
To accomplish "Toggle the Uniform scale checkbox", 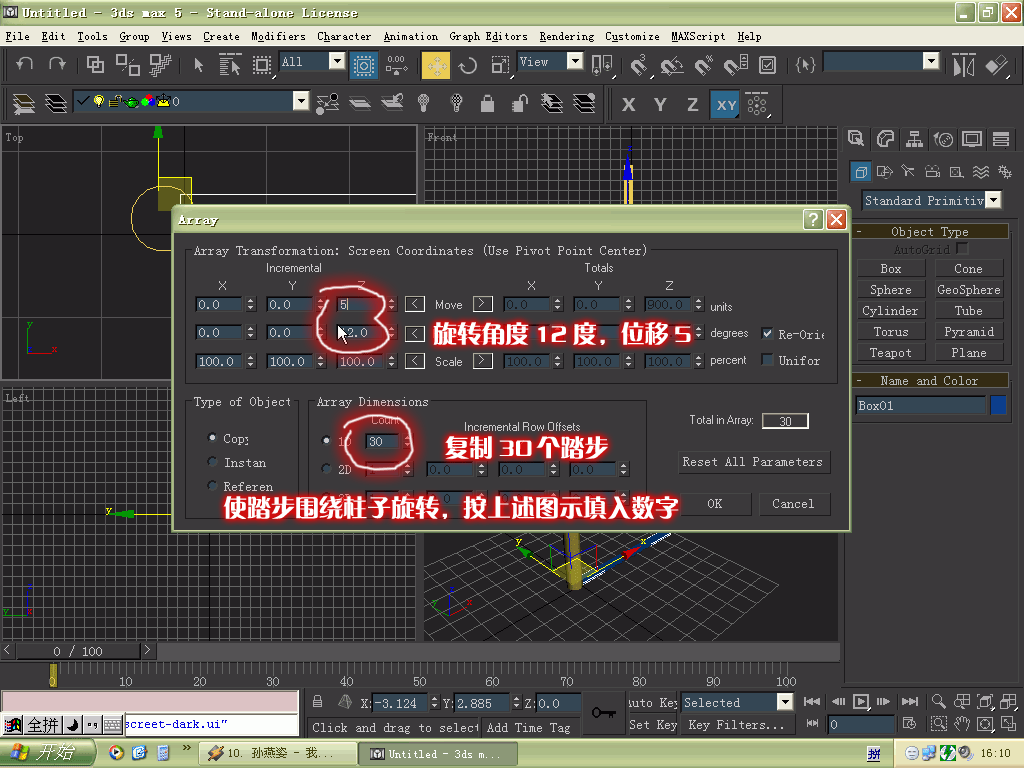I will 767,360.
